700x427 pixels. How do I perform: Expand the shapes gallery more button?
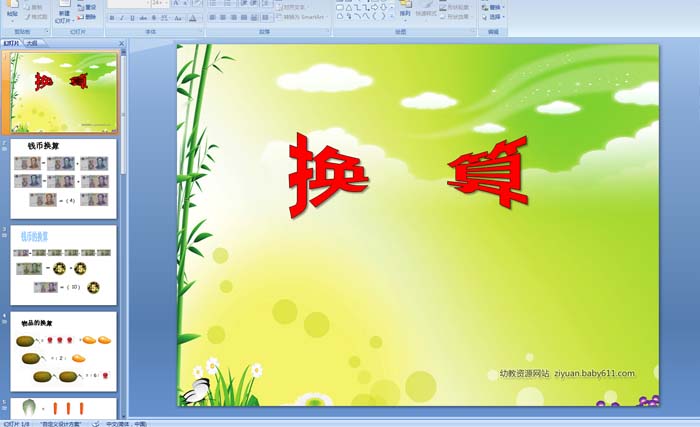(x=392, y=17)
